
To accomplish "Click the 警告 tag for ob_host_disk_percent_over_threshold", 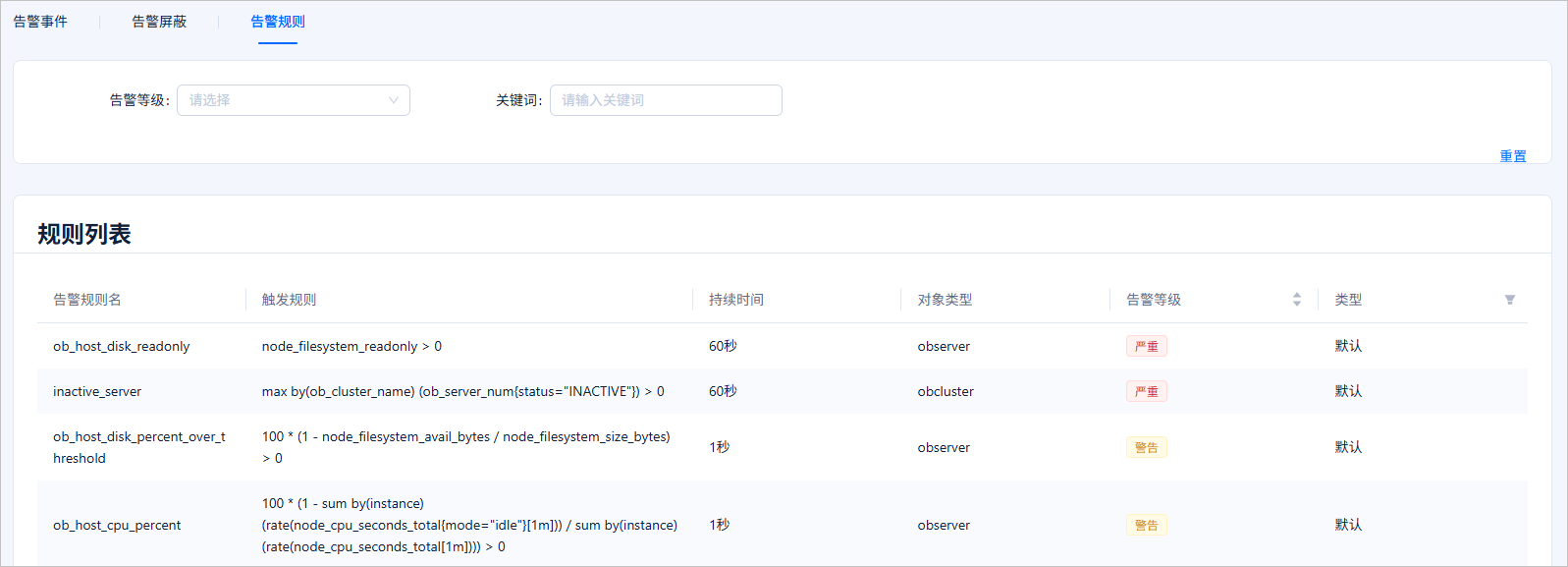I will pyautogui.click(x=1146, y=447).
